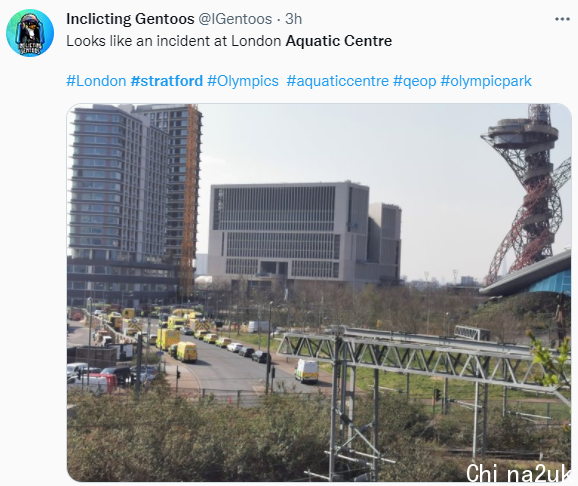The image size is (578, 486).
Task: Open the tweet's three-dot more options menu
Action: coord(562,19)
